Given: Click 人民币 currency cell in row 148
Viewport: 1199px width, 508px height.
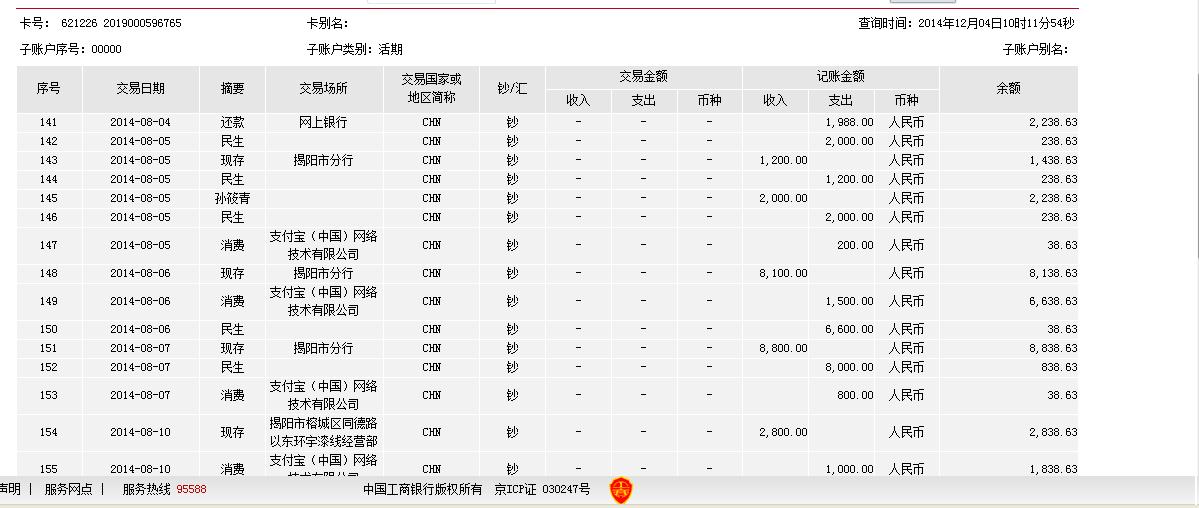Looking at the screenshot, I should (906, 273).
